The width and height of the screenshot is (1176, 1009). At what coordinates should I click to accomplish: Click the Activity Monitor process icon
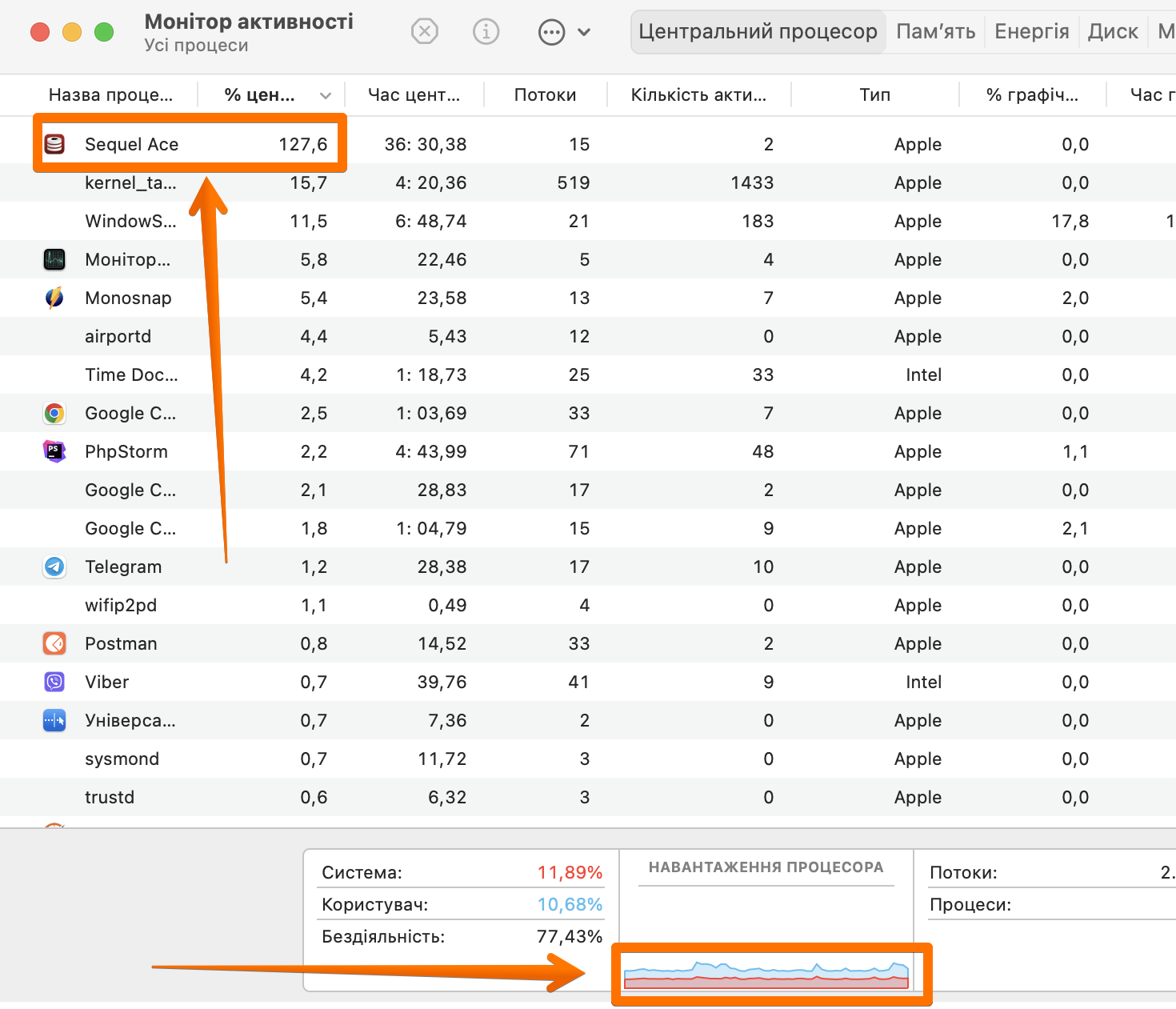click(x=54, y=259)
